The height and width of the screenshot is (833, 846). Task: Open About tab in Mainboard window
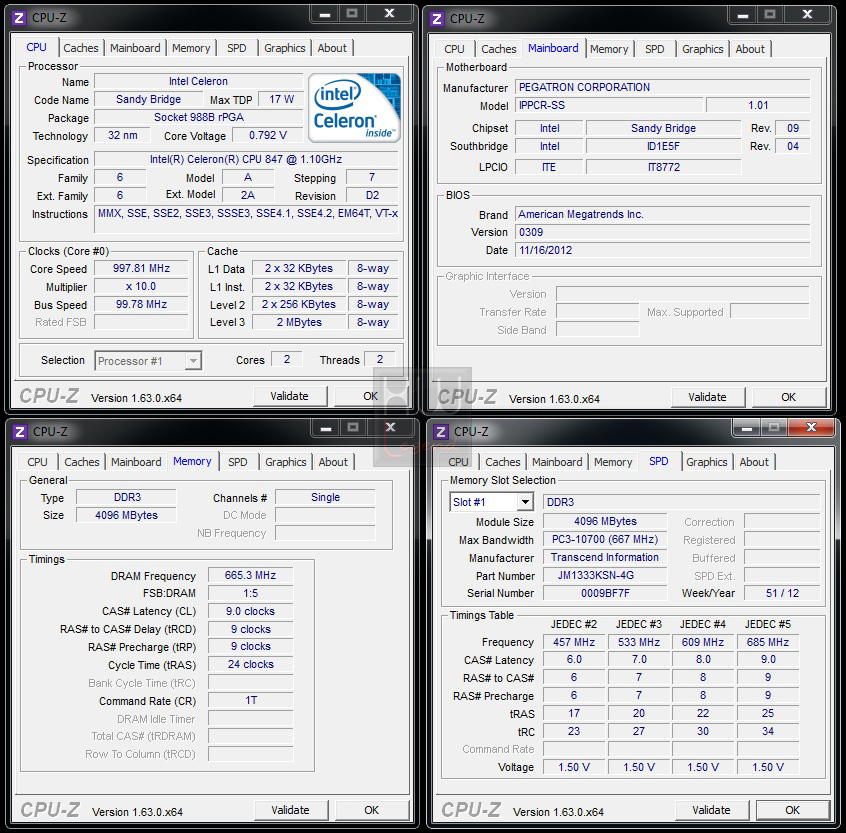pyautogui.click(x=750, y=49)
